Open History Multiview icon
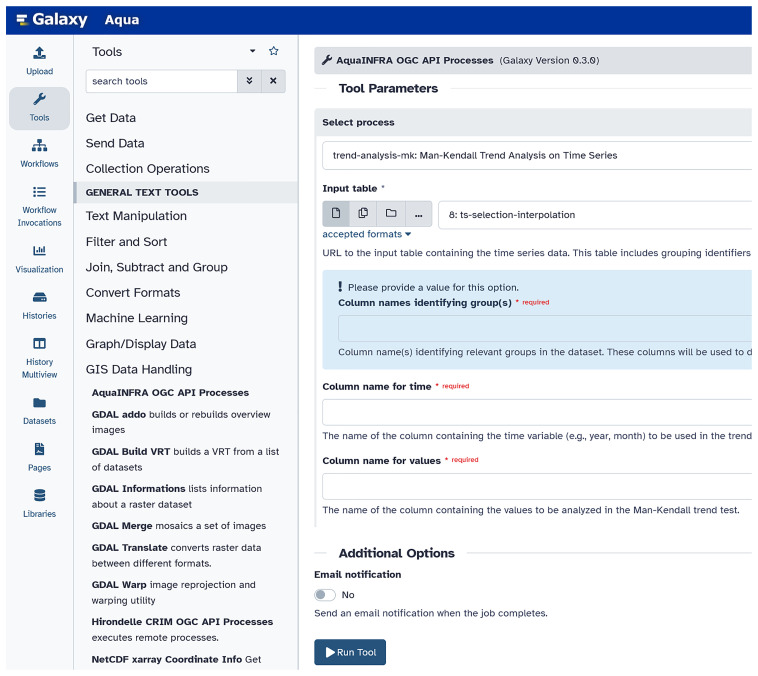 click(x=39, y=343)
